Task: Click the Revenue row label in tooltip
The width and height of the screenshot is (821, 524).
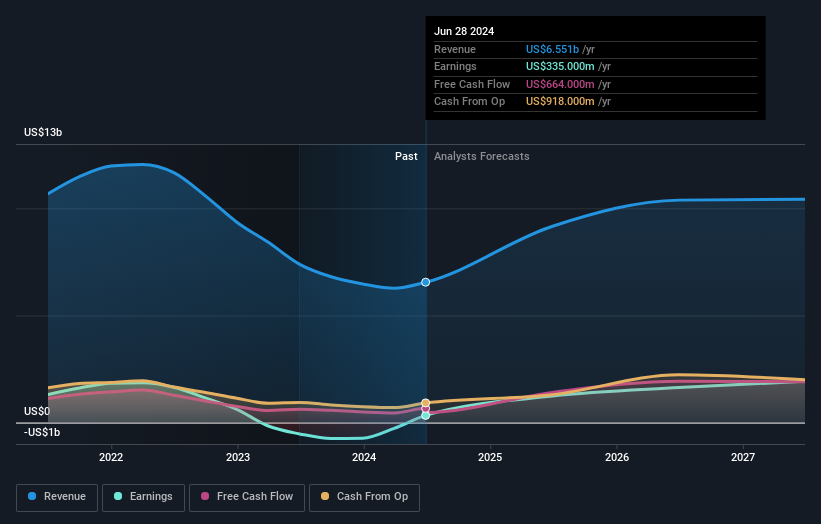Action: pyautogui.click(x=455, y=49)
